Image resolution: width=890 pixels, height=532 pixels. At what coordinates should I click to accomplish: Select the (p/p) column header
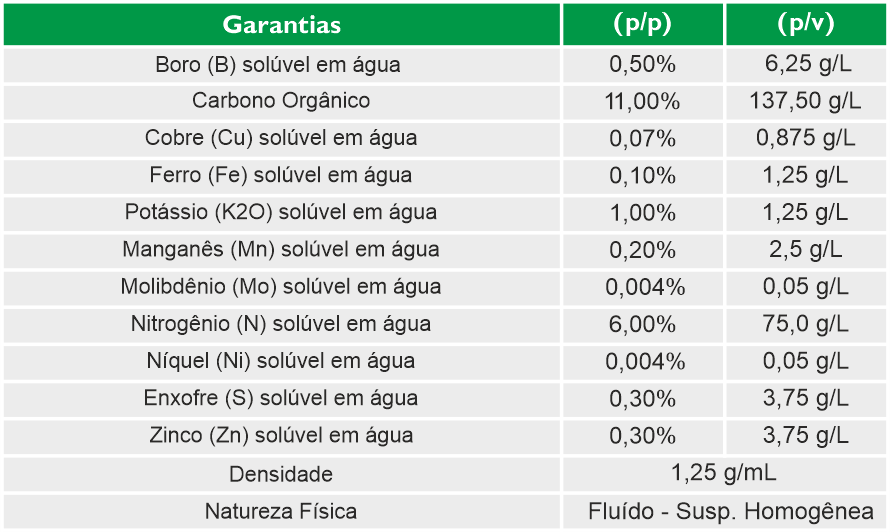[x=642, y=24]
